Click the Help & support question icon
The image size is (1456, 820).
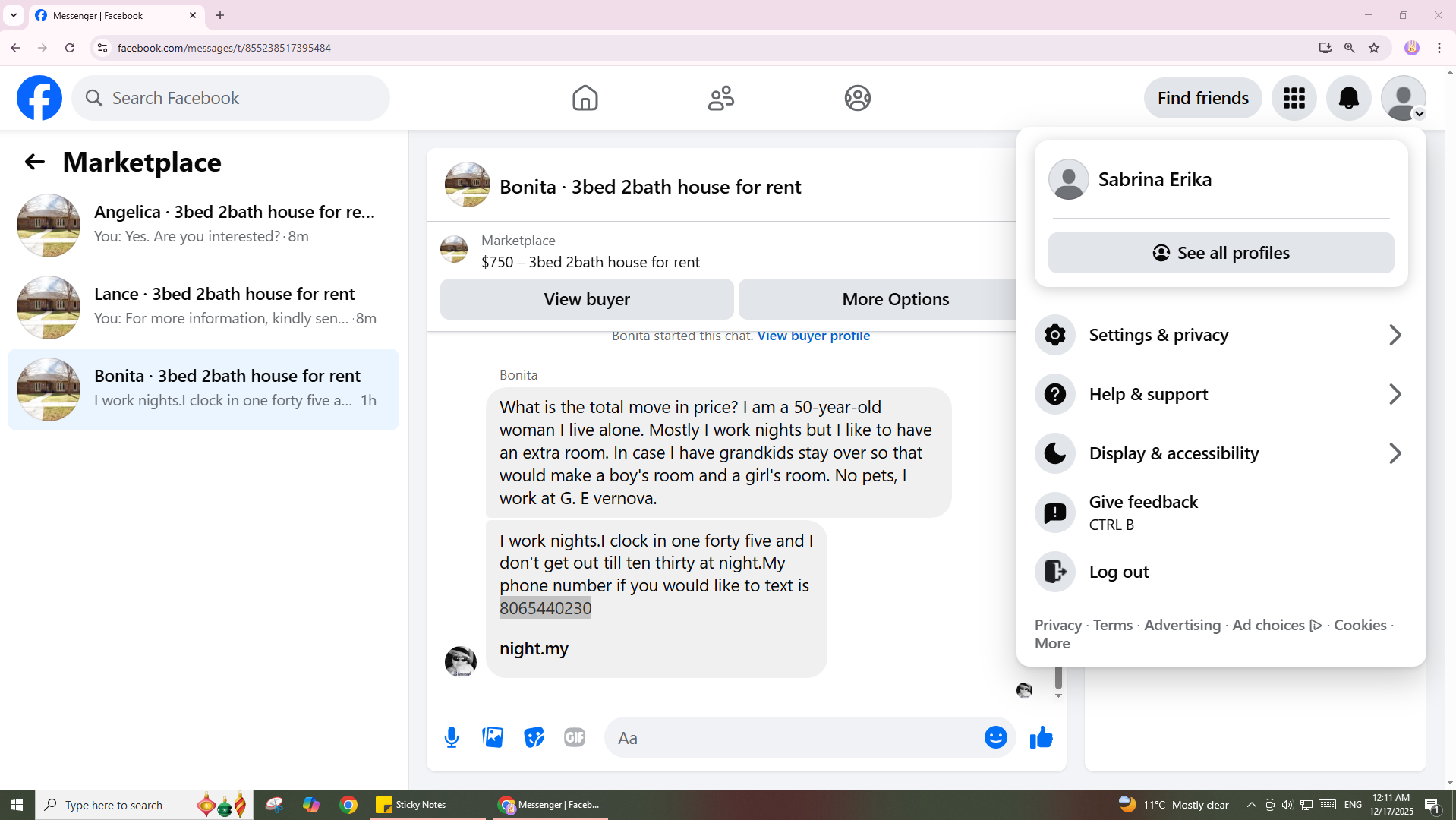tap(1055, 394)
